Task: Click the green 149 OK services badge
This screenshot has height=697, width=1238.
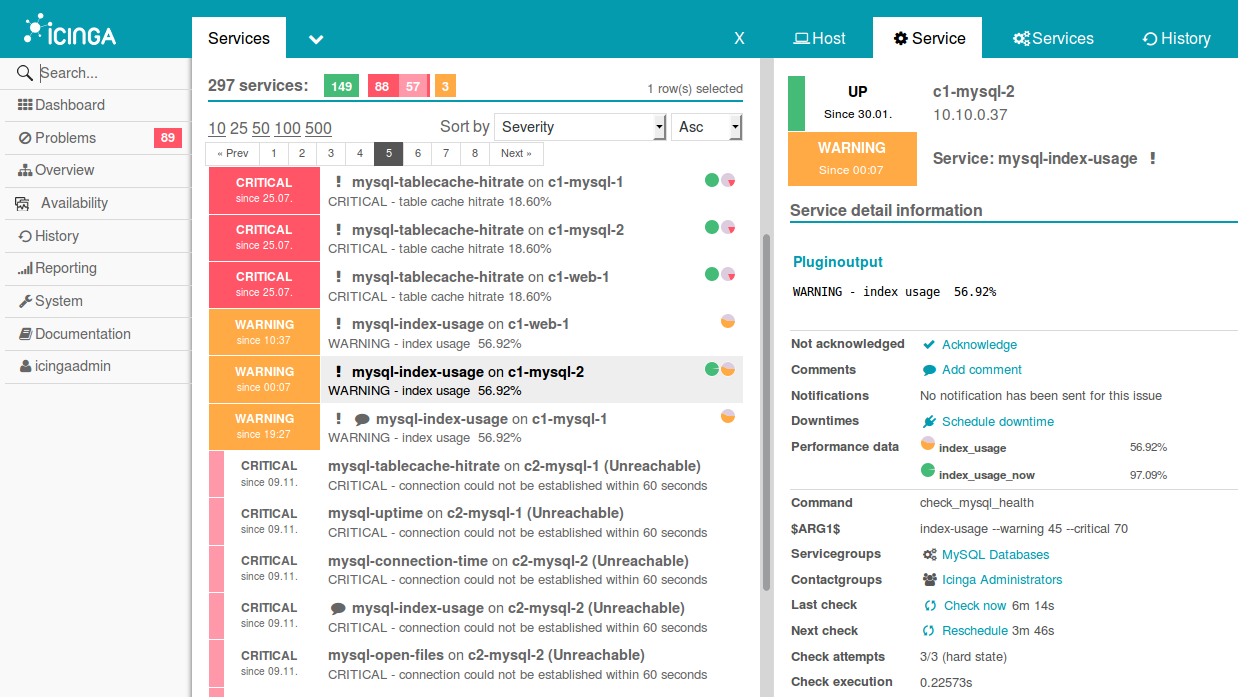Action: tap(341, 87)
